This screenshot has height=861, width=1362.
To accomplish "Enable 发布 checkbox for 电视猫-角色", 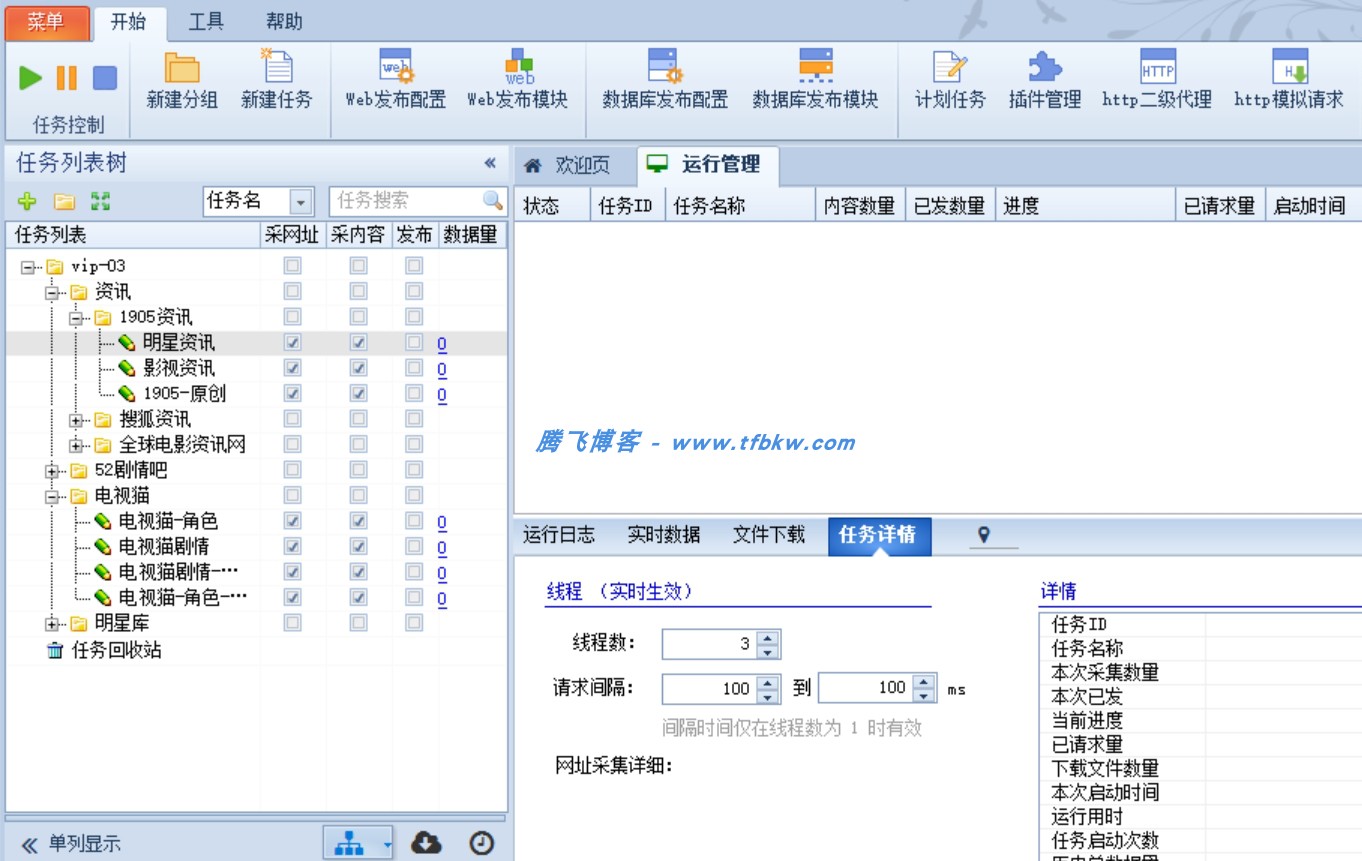I will point(414,521).
